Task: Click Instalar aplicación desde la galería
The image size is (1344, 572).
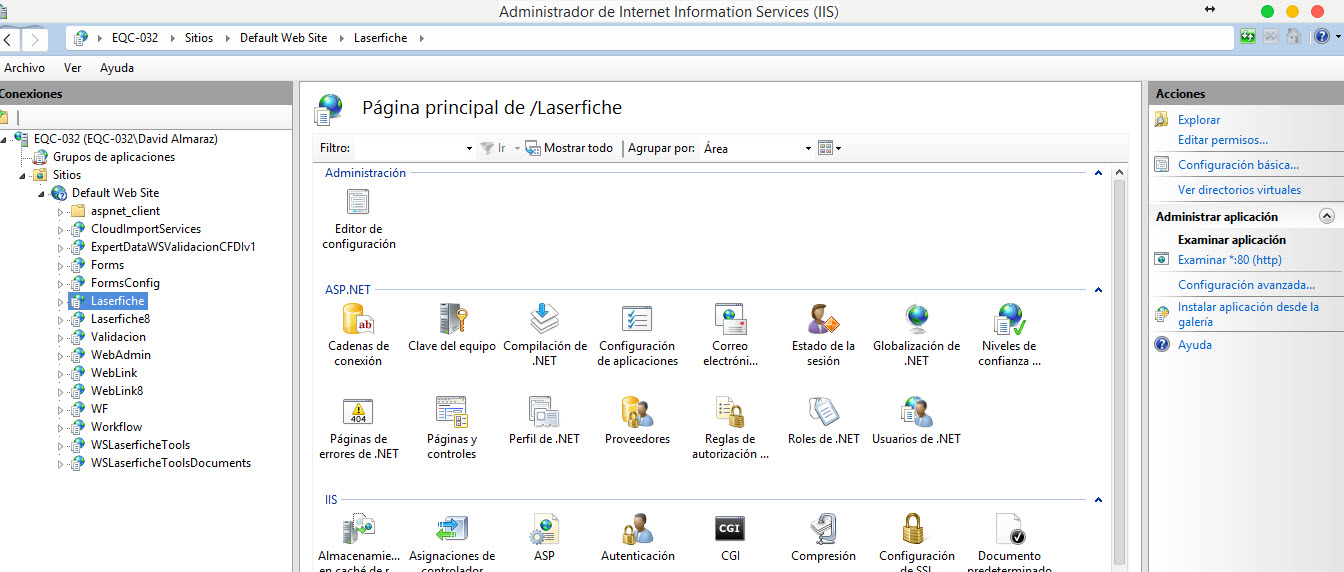Action: [1248, 315]
